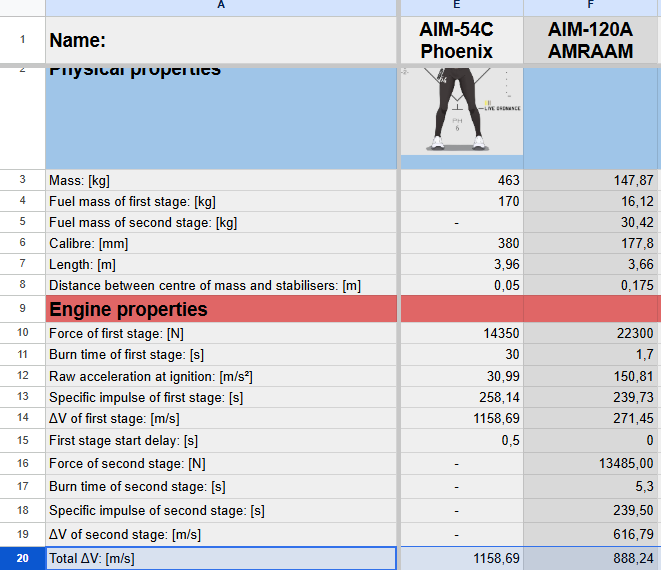Click the 'Name:' cell in row 1
This screenshot has width=661, height=570.
pos(221,40)
